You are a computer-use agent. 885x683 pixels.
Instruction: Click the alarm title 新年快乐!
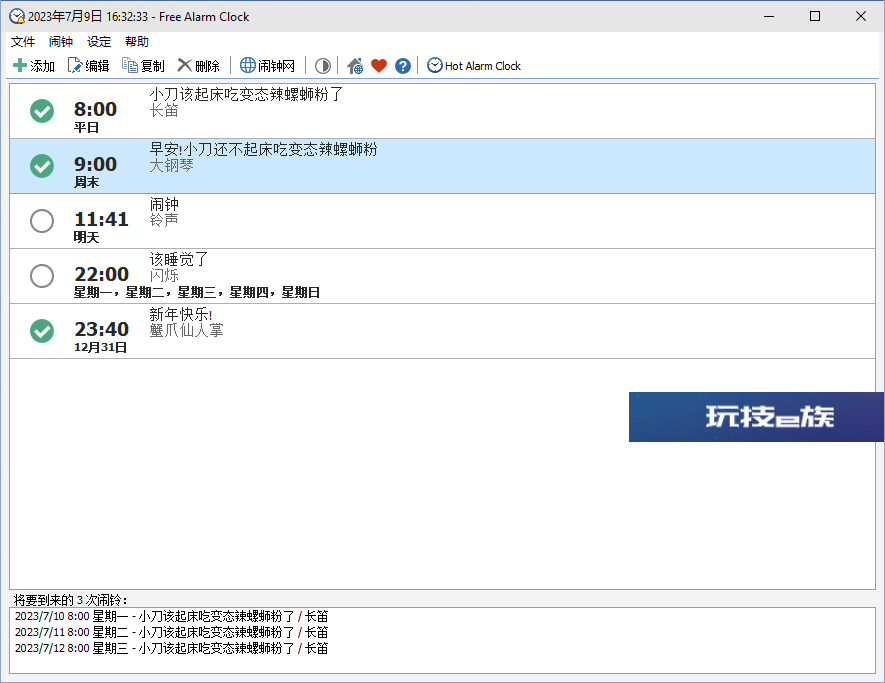(x=181, y=314)
